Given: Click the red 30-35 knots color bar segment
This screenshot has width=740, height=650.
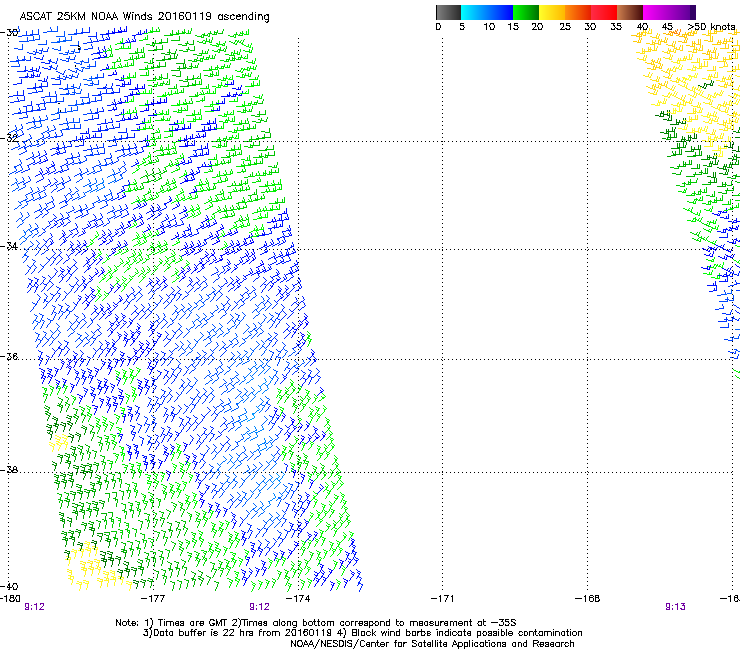Looking at the screenshot, I should click(x=604, y=12).
